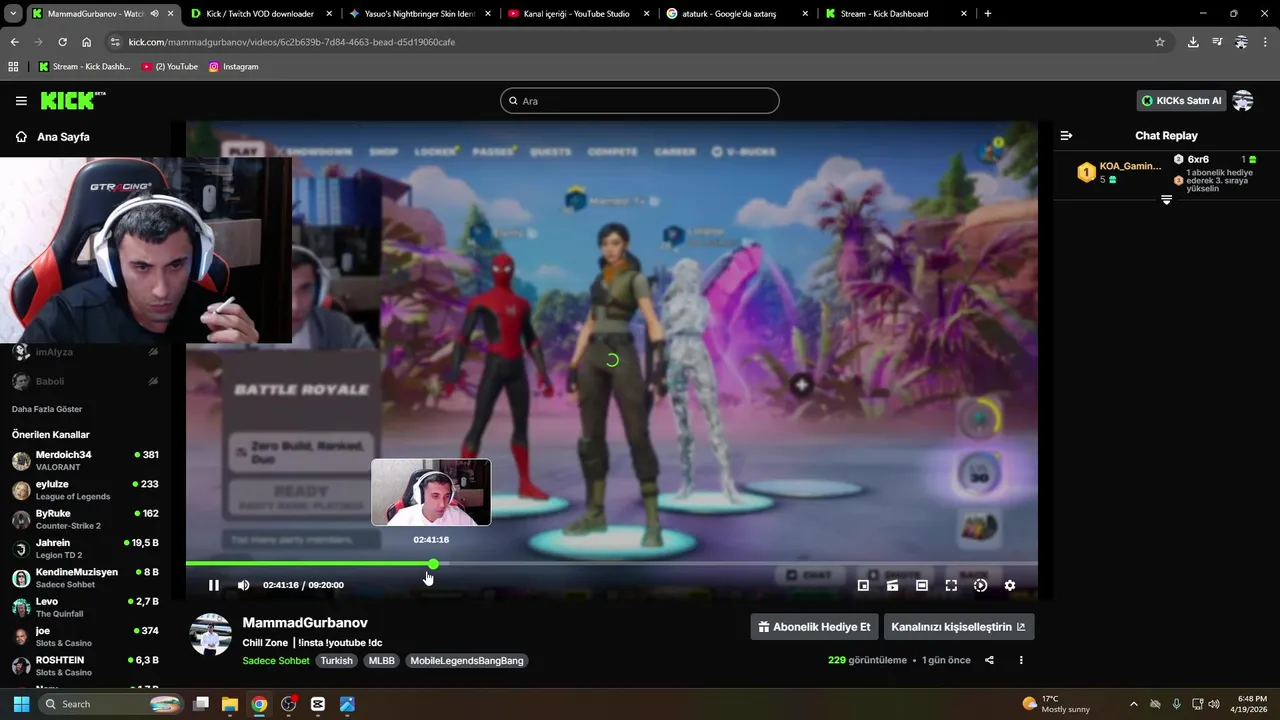1280x720 pixels.
Task: Select the Turkish tag
Action: [x=337, y=661]
